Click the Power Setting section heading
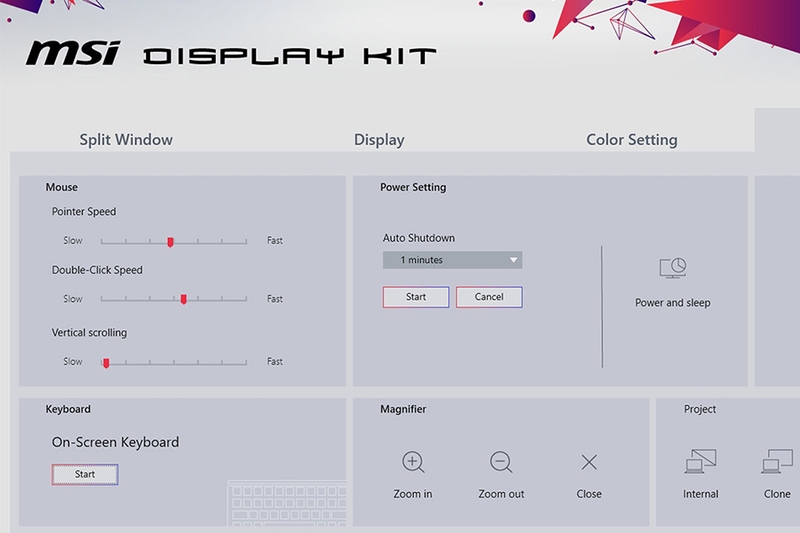This screenshot has width=800, height=533. click(x=413, y=187)
